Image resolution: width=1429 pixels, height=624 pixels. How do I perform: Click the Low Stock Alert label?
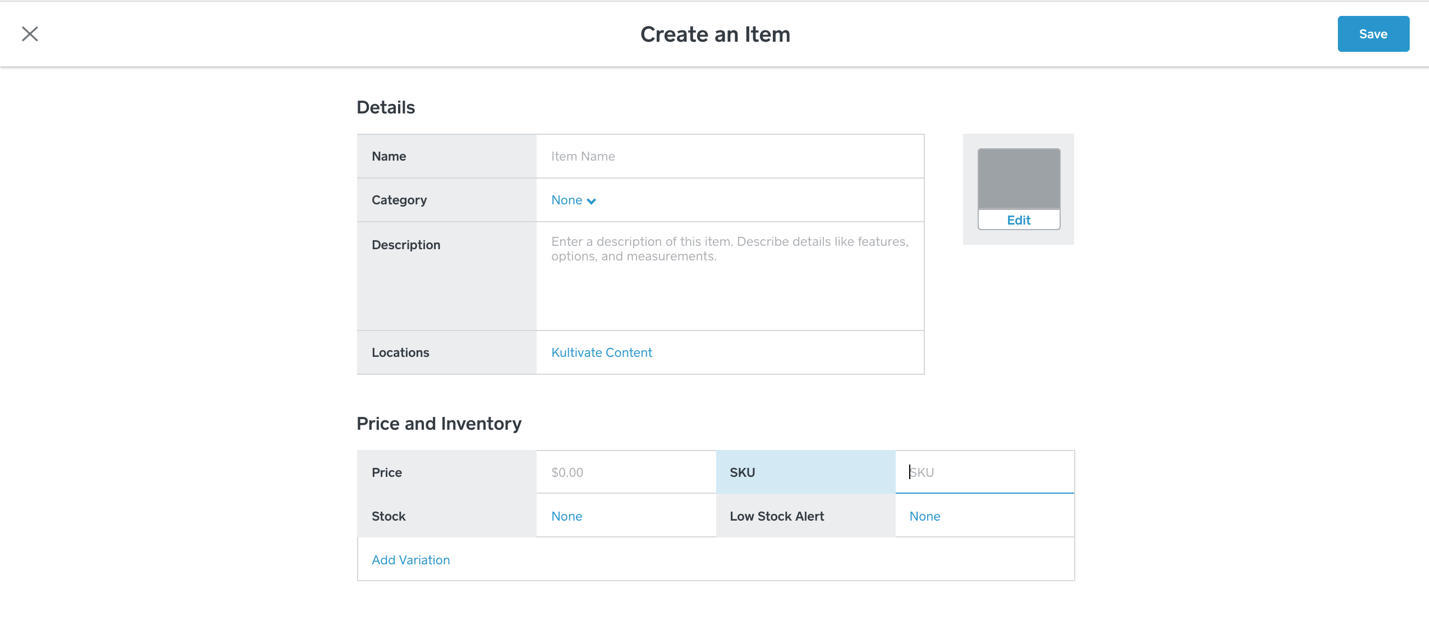click(x=776, y=517)
